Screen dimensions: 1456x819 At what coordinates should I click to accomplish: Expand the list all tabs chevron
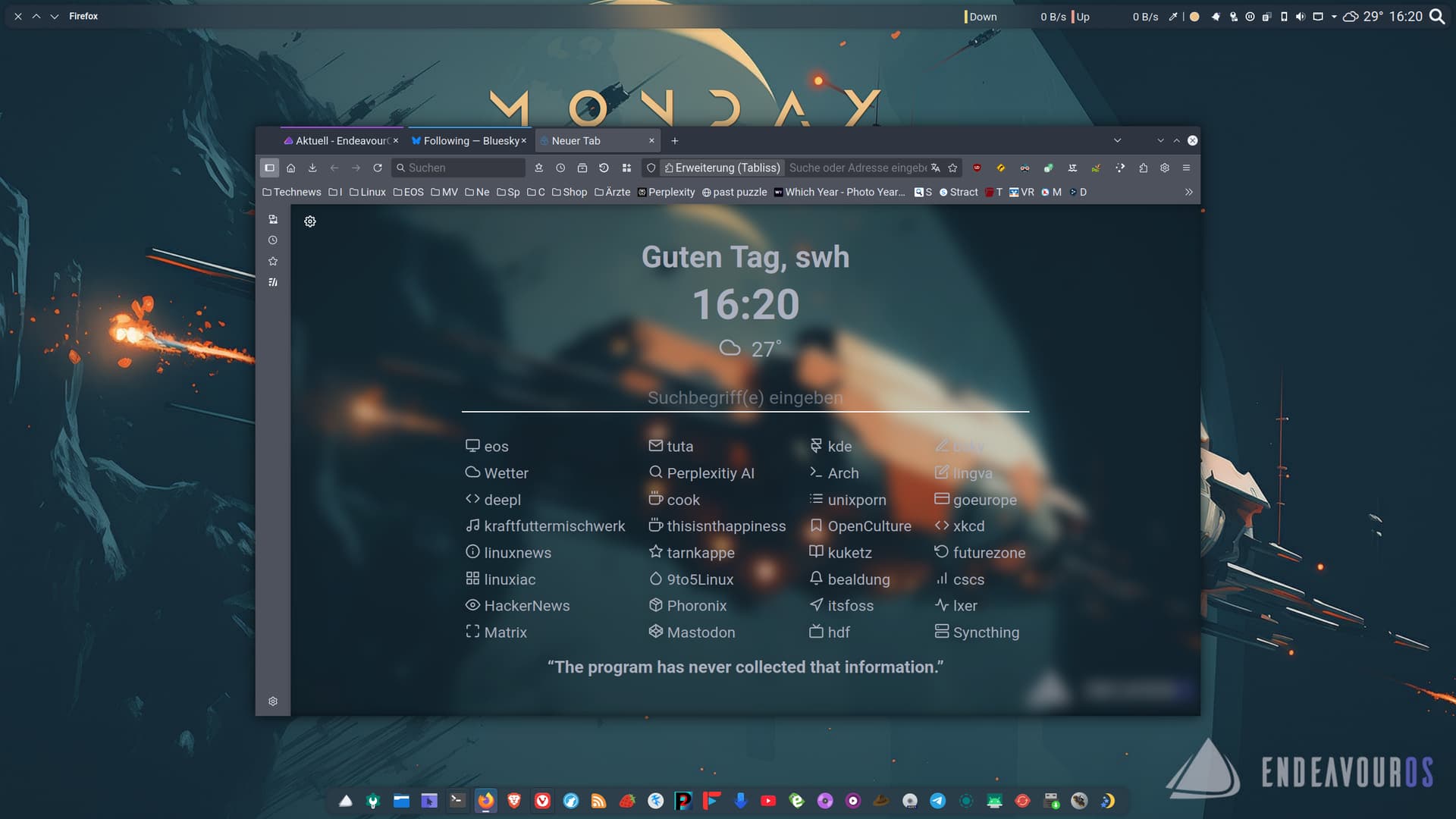coord(1117,140)
